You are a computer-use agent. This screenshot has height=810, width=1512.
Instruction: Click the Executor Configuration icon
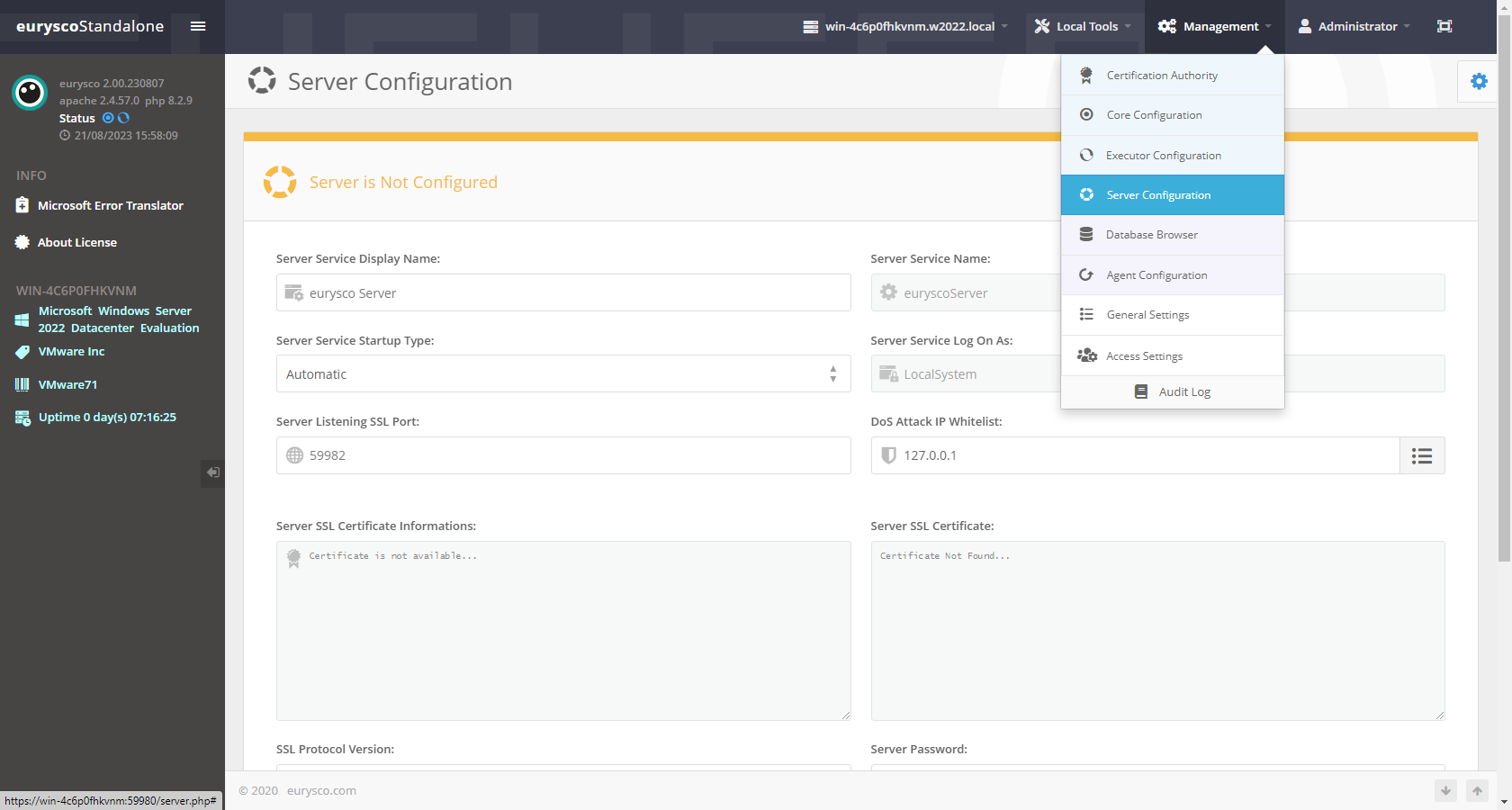coord(1086,155)
